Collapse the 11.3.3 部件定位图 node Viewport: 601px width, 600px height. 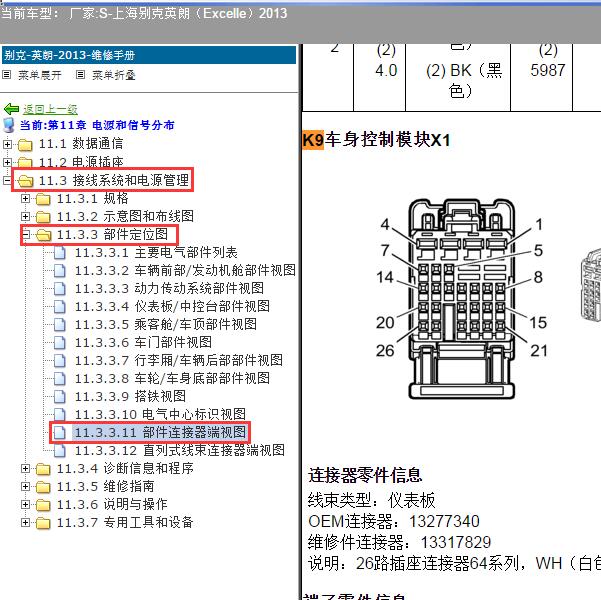click(25, 234)
